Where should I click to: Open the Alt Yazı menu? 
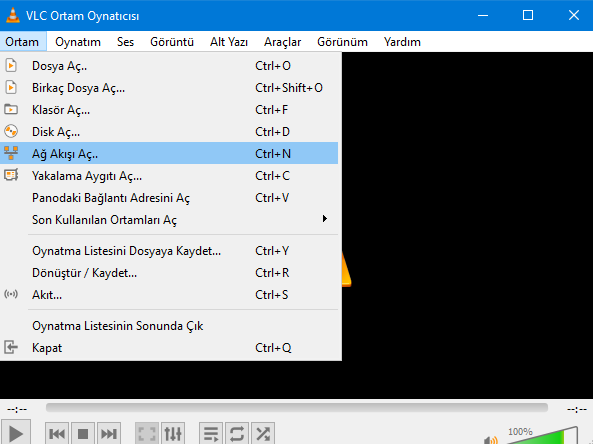tap(229, 42)
